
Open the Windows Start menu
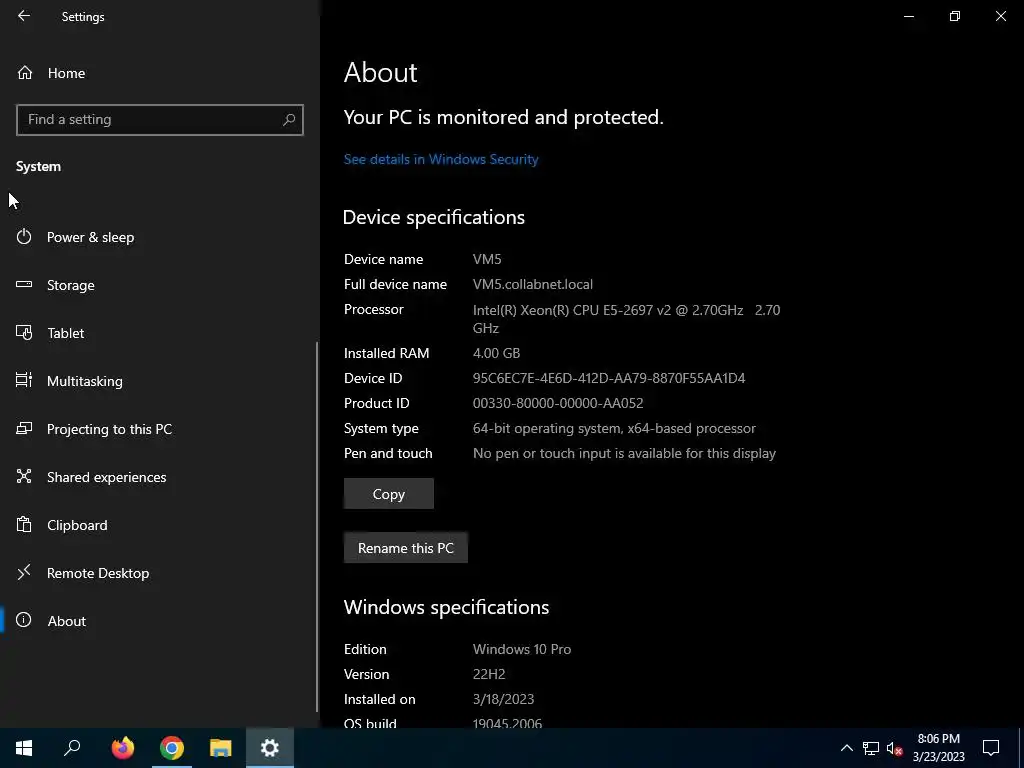(24, 748)
